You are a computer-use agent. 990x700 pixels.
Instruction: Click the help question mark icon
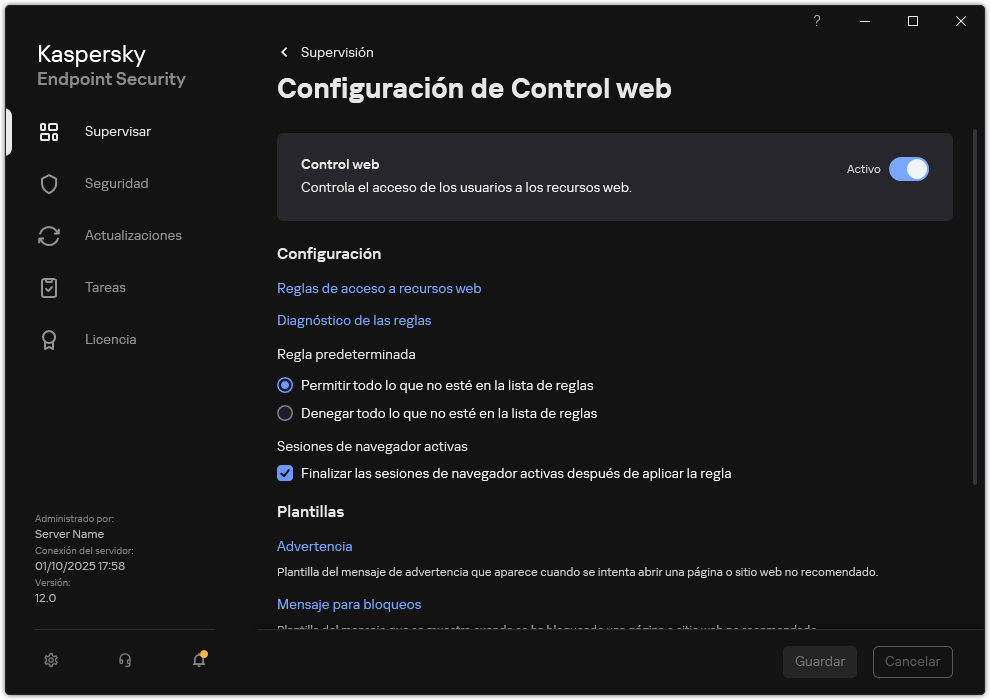816,21
